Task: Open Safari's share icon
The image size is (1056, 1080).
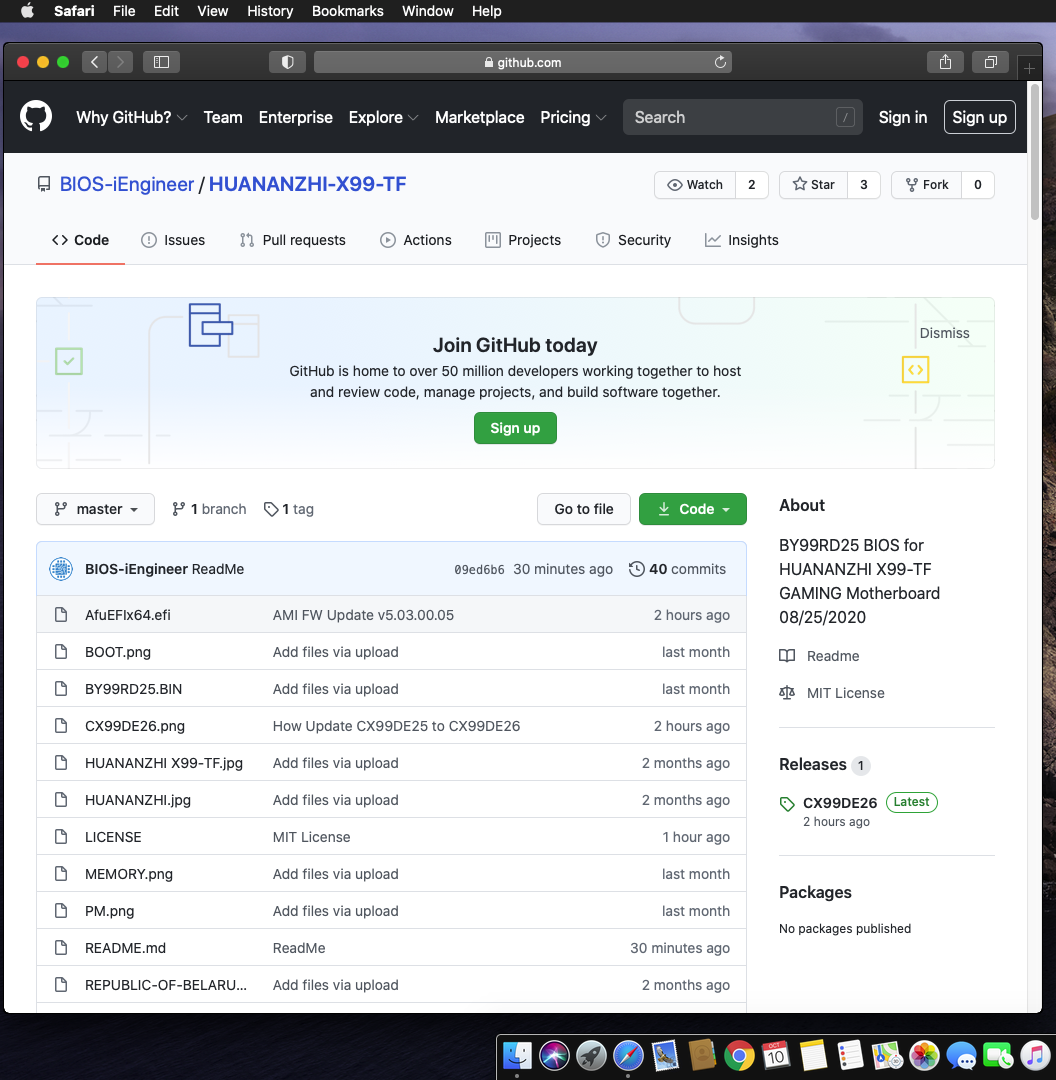Action: tap(945, 62)
